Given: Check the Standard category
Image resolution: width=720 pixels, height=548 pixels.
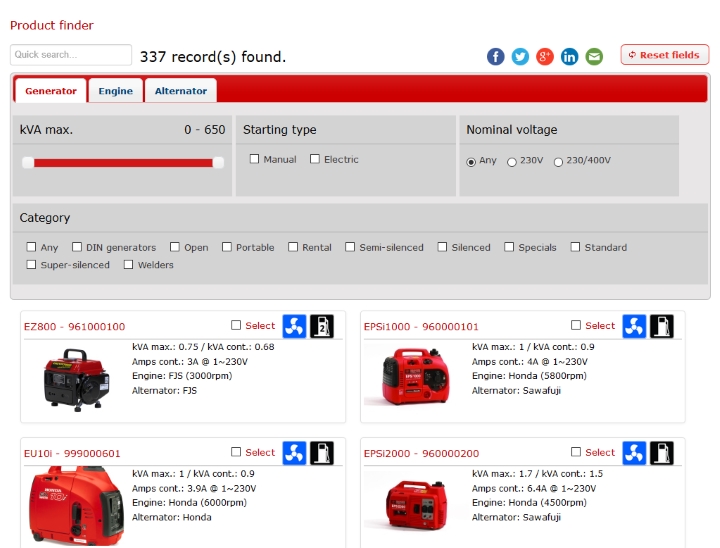Looking at the screenshot, I should click(x=575, y=247).
